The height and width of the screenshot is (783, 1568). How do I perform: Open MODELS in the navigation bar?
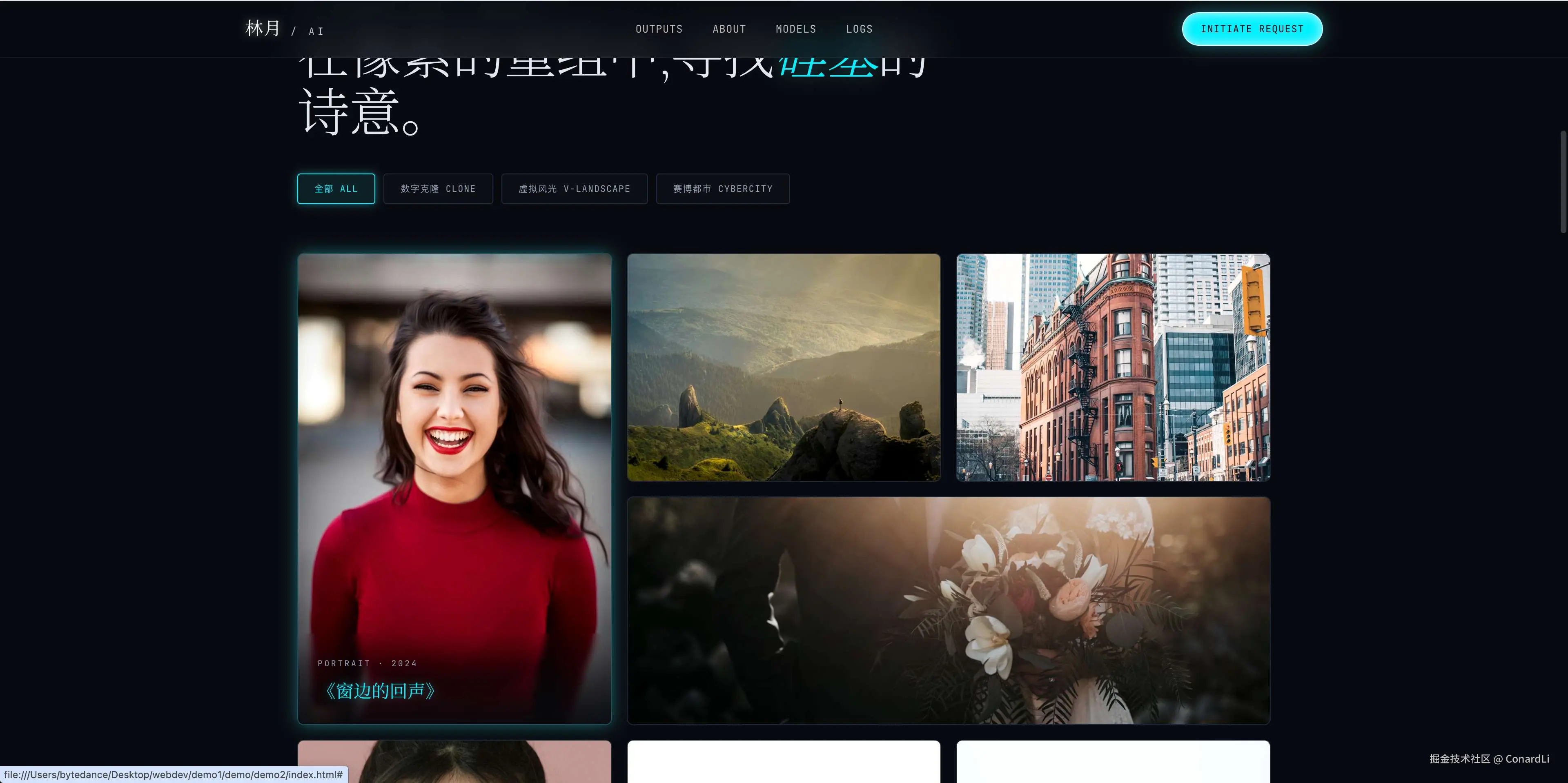(x=795, y=29)
